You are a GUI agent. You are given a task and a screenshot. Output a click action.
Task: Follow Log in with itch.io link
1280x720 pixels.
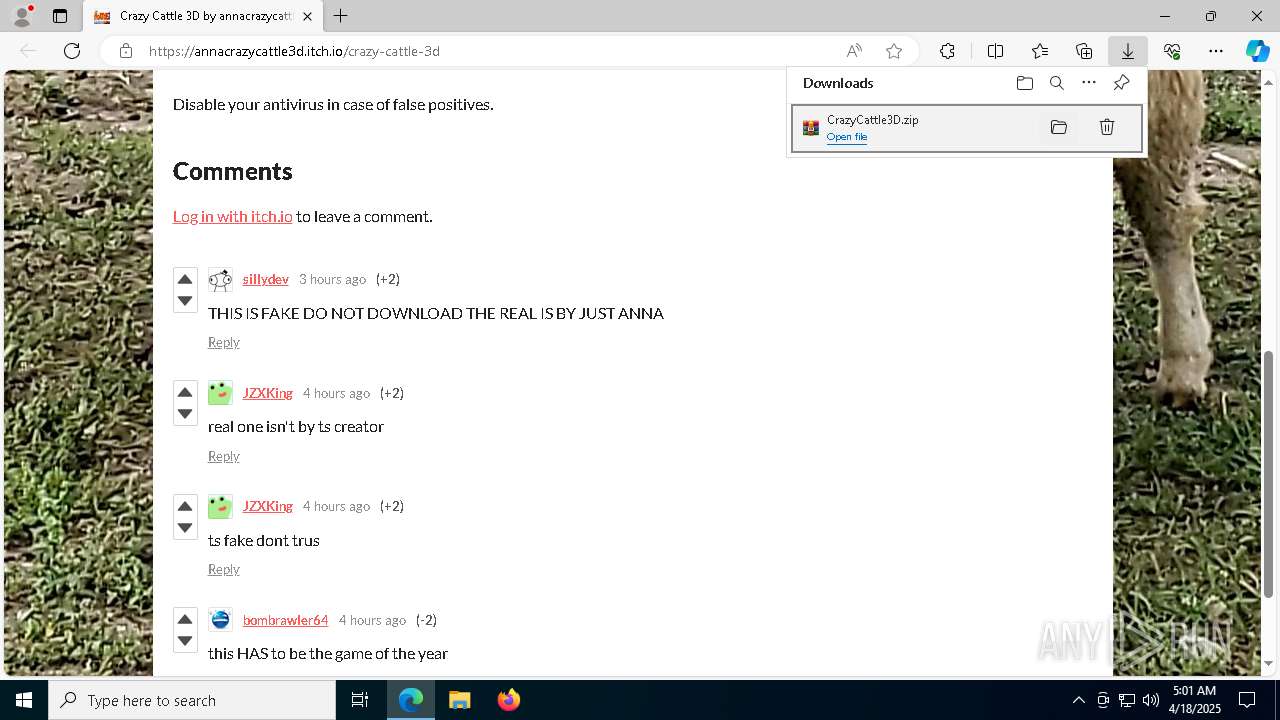(232, 216)
